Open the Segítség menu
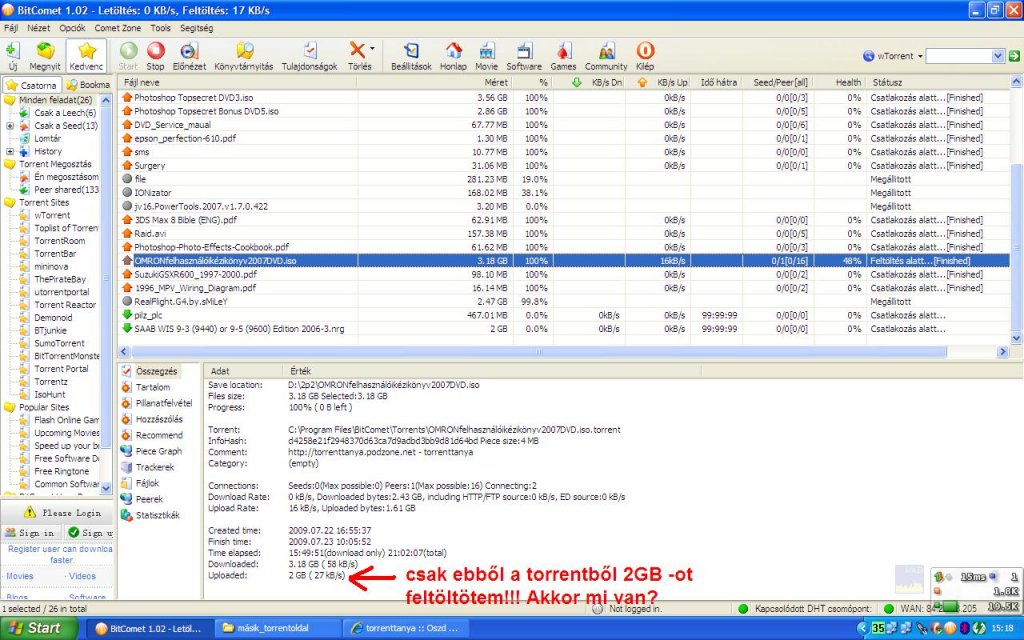This screenshot has width=1024, height=640. pos(197,28)
